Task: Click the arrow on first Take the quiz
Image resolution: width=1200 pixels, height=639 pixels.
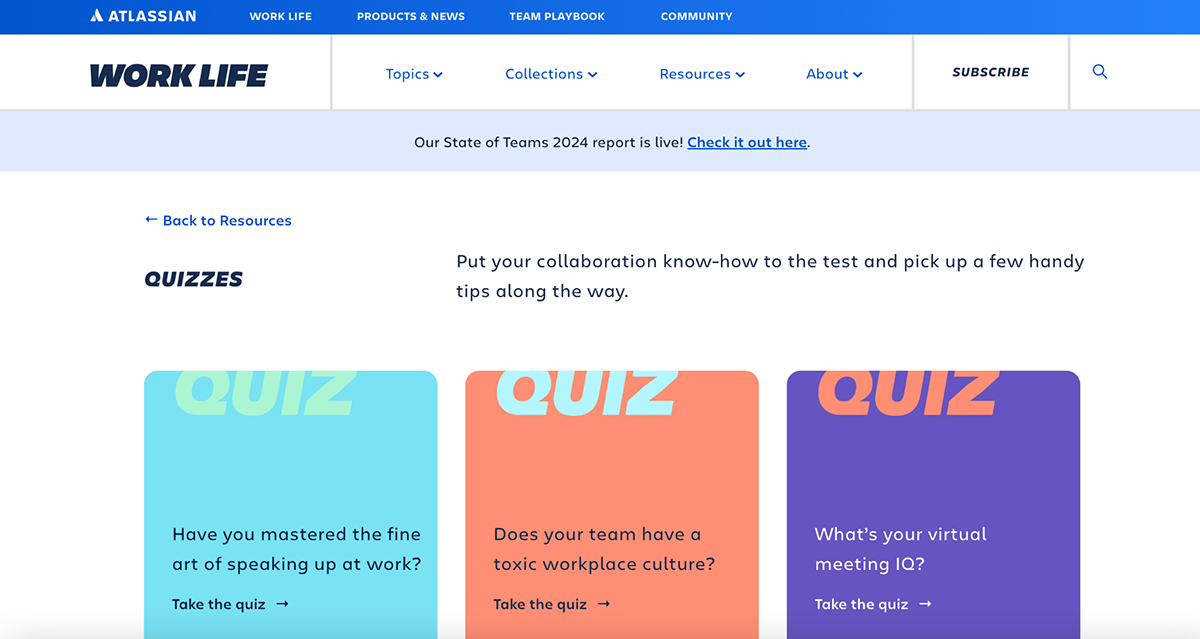Action: (x=283, y=604)
